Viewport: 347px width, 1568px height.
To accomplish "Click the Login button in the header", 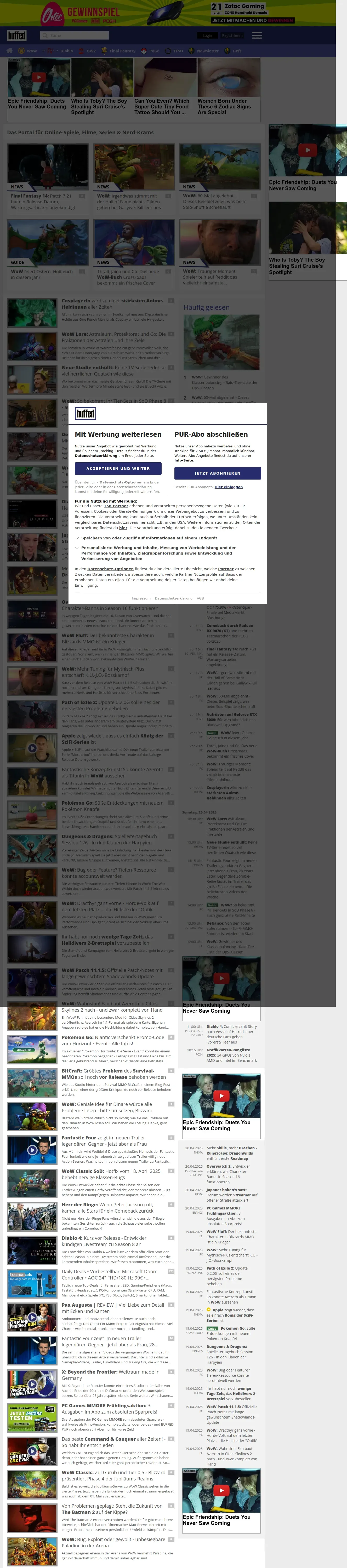I will click(x=207, y=35).
